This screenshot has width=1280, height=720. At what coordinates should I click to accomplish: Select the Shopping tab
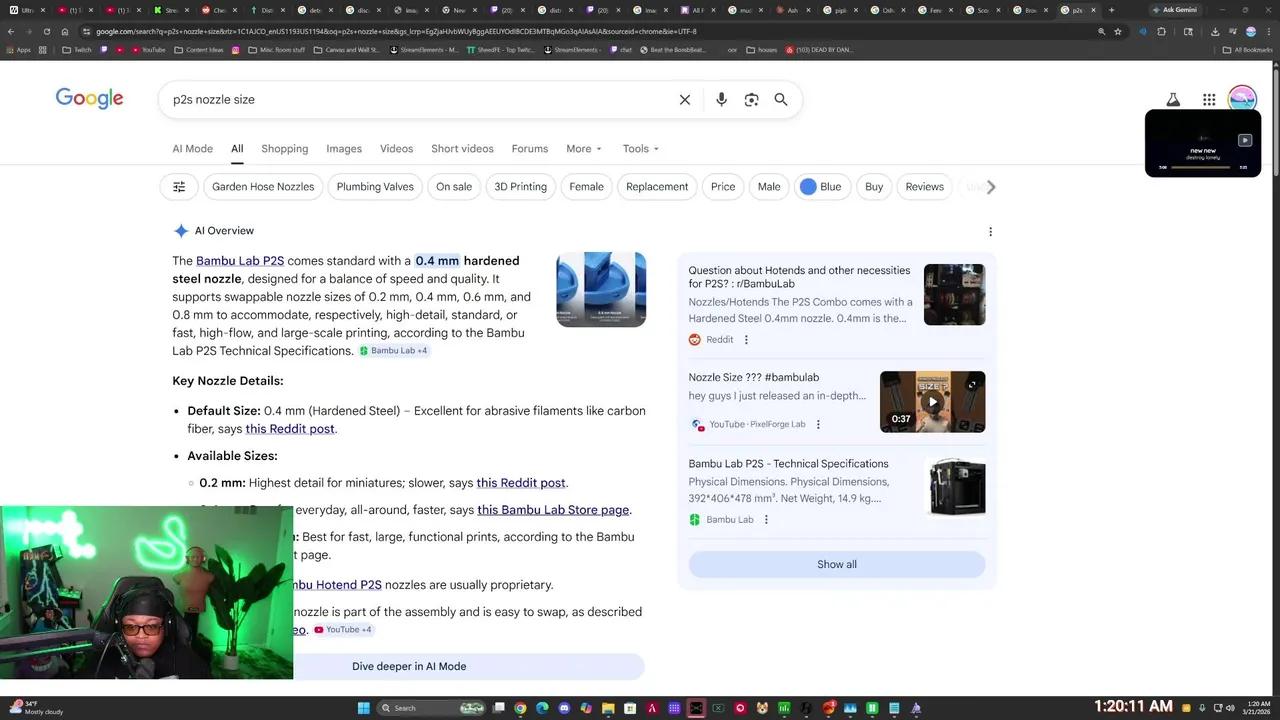point(285,149)
